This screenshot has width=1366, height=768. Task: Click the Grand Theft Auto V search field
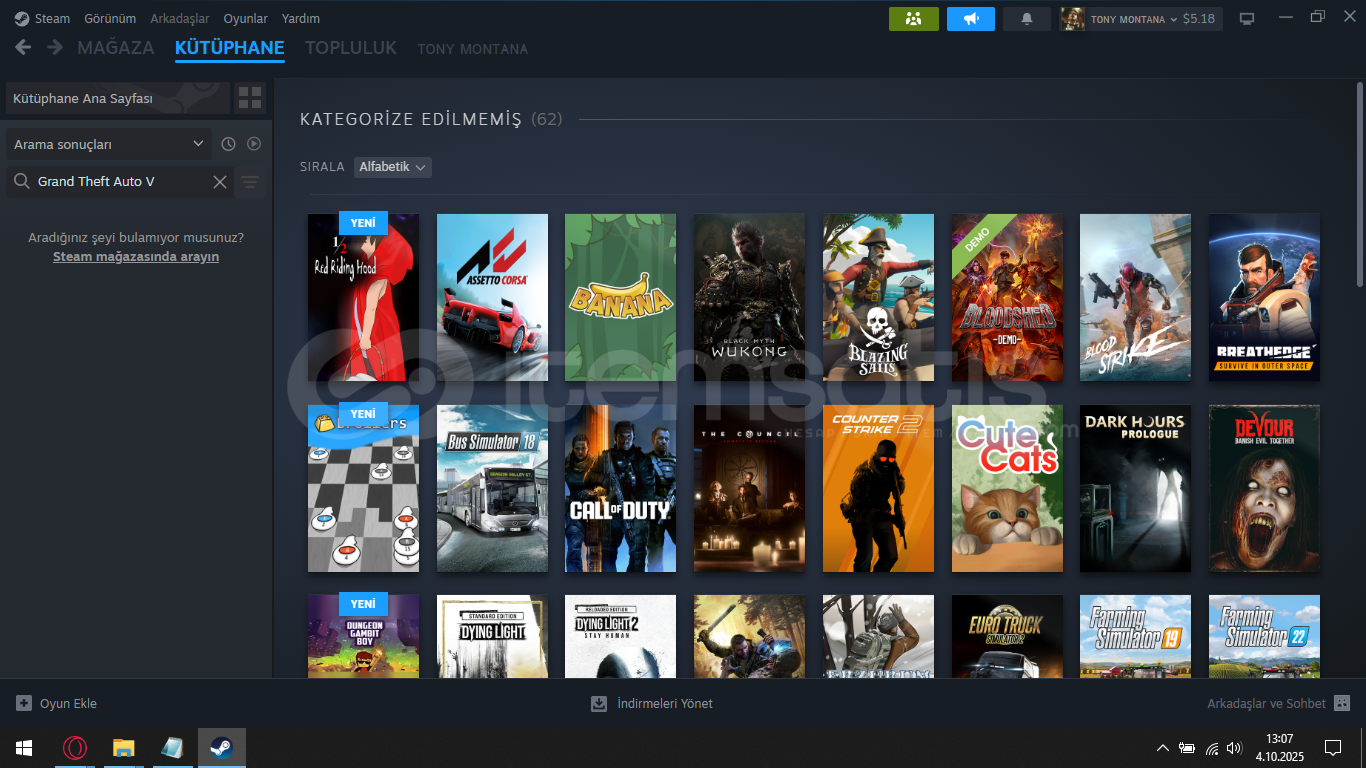tap(120, 182)
